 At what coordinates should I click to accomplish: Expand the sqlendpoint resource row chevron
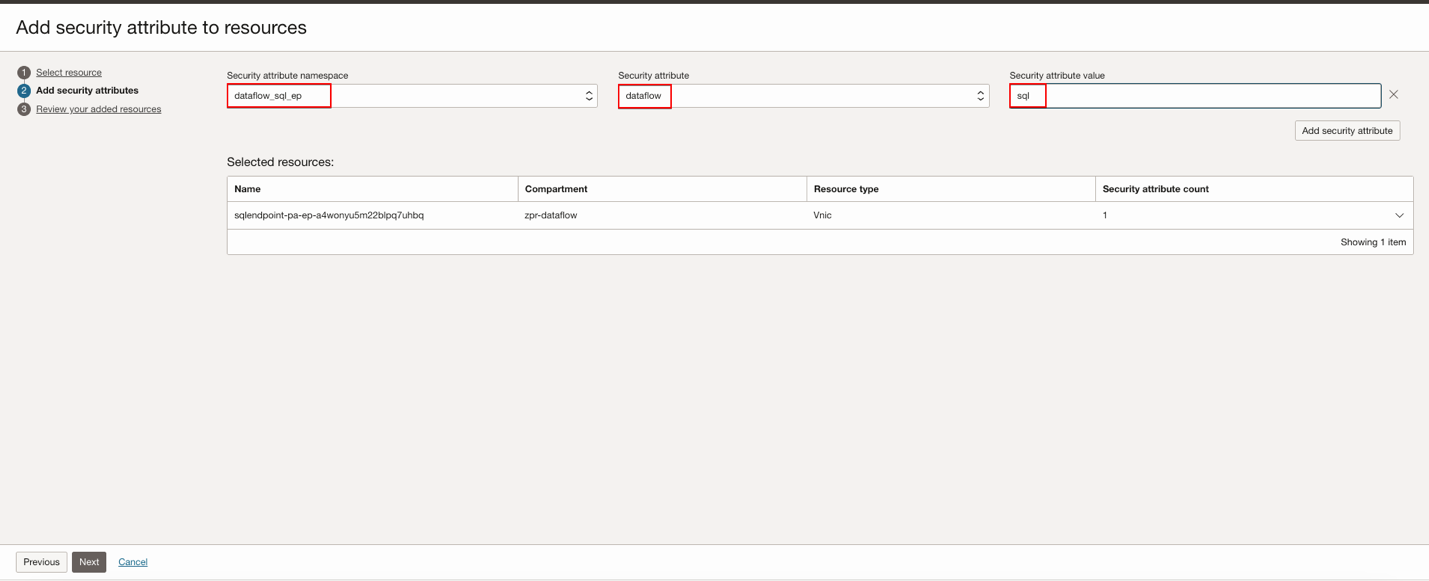click(1399, 216)
